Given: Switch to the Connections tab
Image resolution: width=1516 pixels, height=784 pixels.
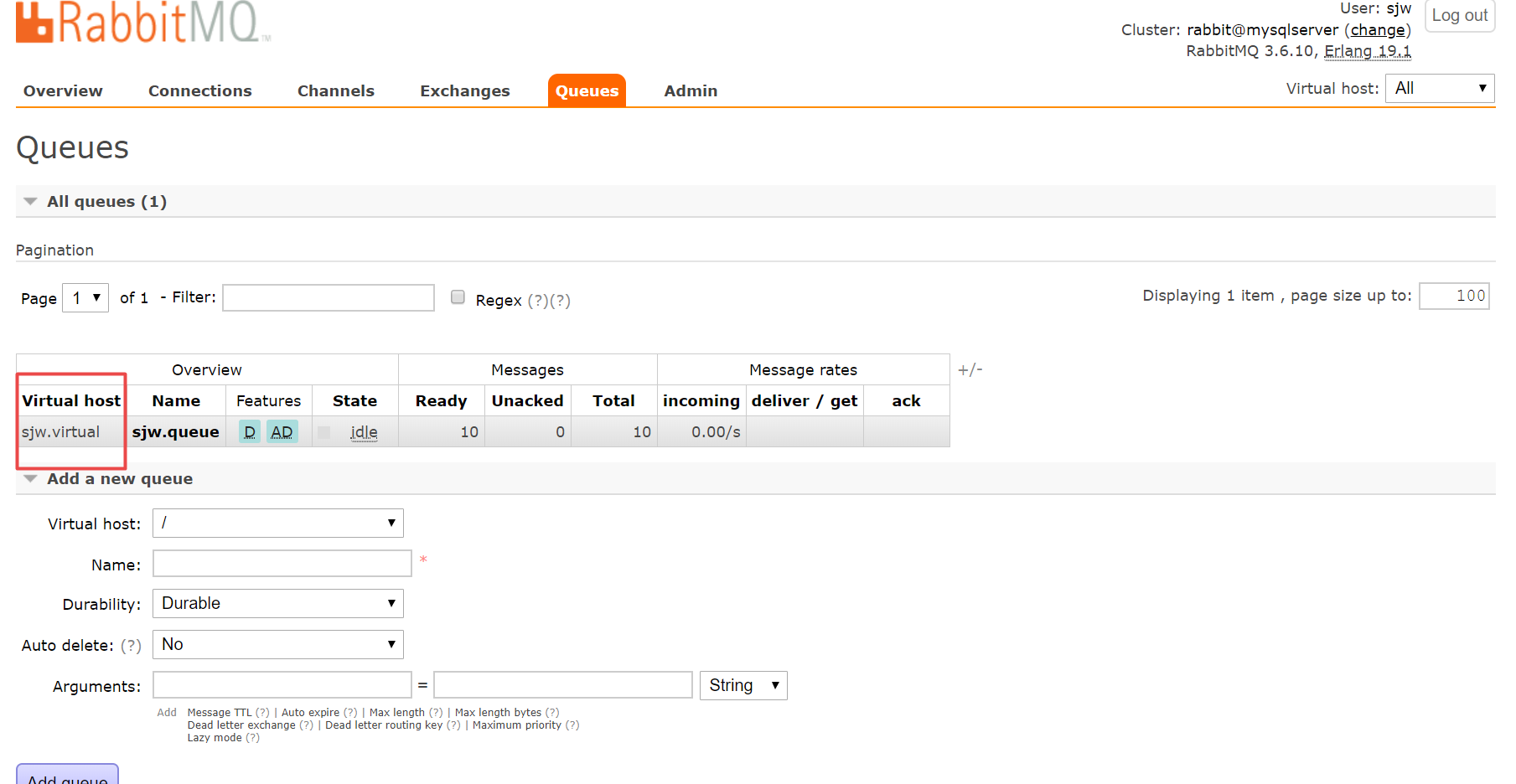Looking at the screenshot, I should click(199, 90).
